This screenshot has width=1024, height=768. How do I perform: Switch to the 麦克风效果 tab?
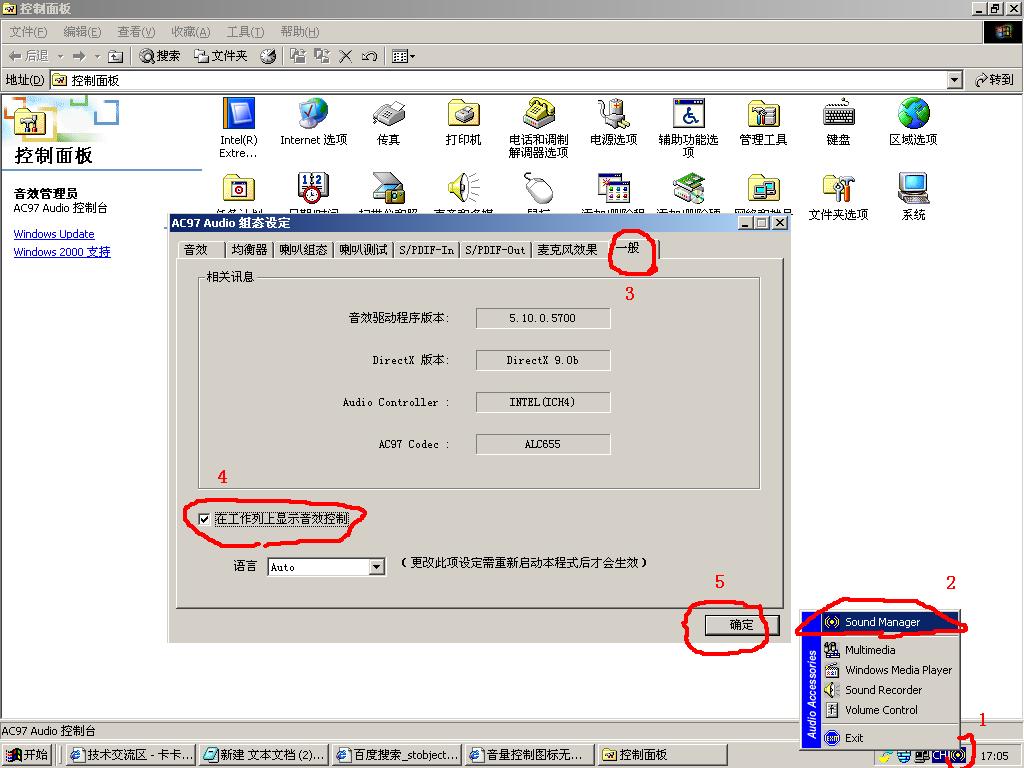[568, 249]
